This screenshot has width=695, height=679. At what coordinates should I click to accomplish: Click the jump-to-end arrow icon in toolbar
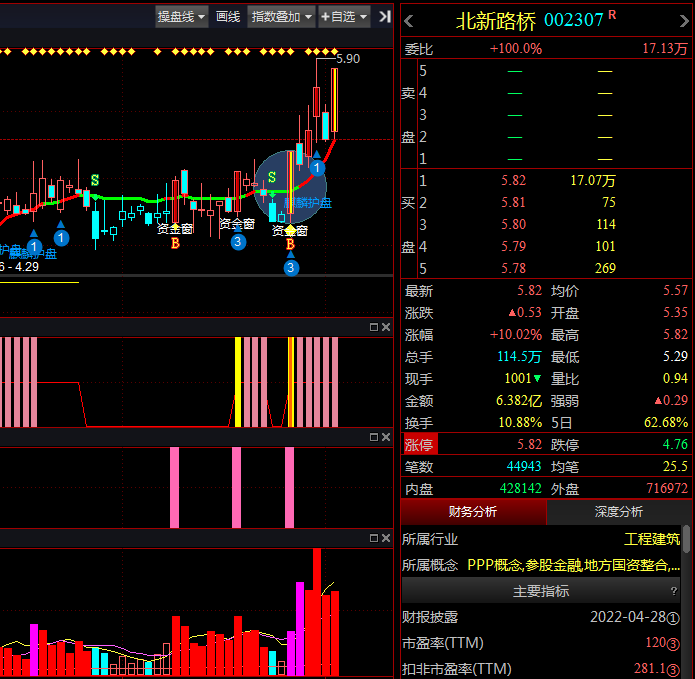[384, 17]
